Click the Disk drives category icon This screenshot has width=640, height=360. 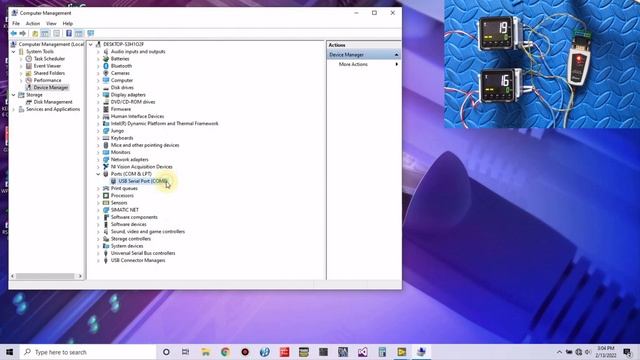pyautogui.click(x=106, y=88)
